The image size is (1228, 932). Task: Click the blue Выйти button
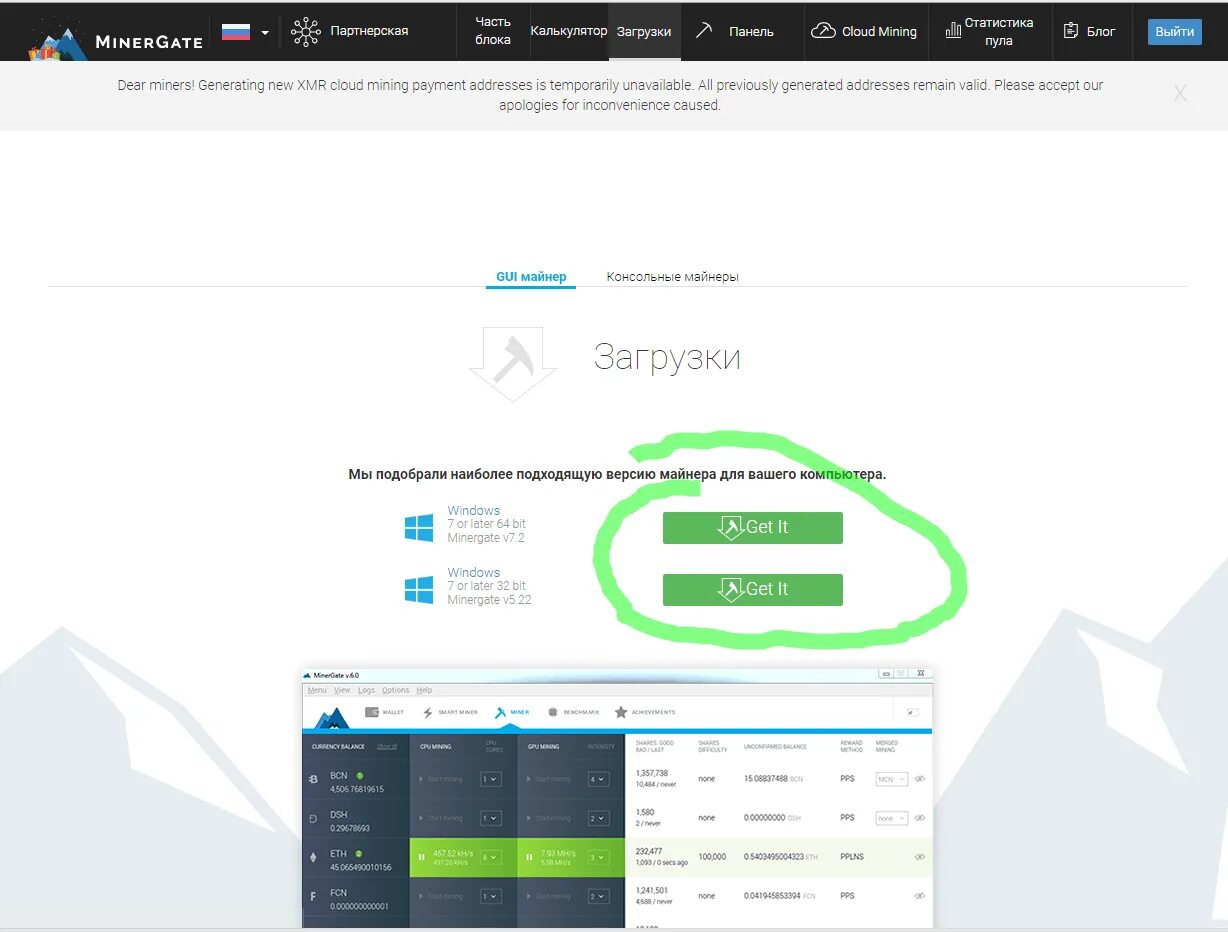(x=1175, y=31)
